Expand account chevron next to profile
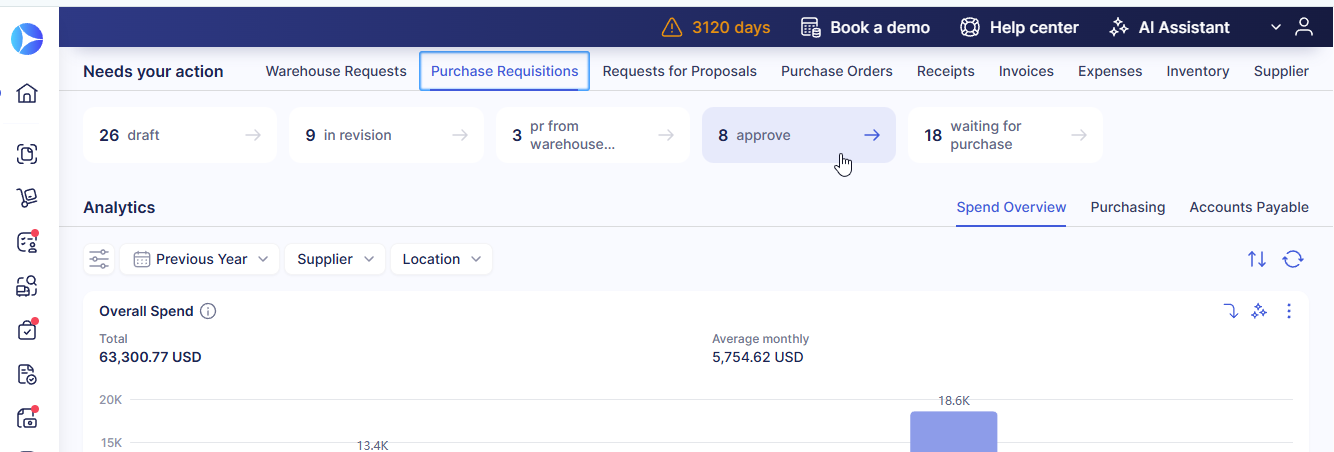The height and width of the screenshot is (452, 1334). [x=1276, y=27]
